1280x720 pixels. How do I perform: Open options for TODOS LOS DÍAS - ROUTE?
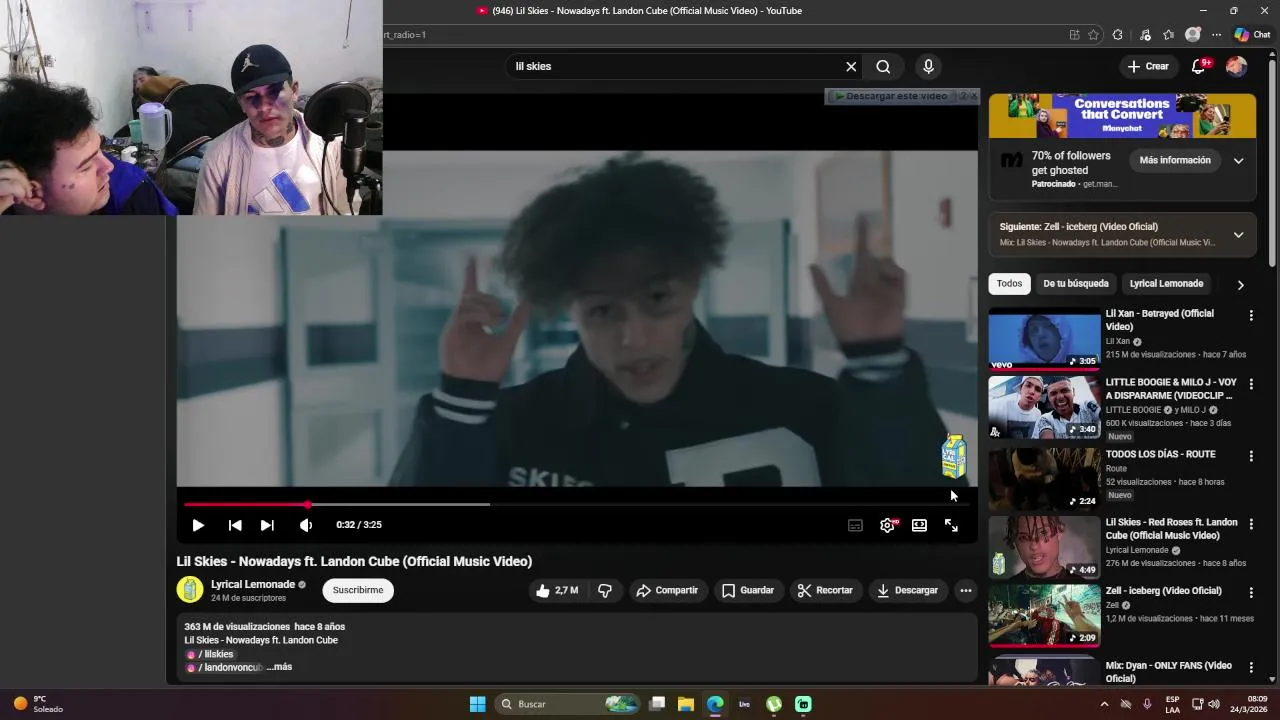pyautogui.click(x=1251, y=456)
